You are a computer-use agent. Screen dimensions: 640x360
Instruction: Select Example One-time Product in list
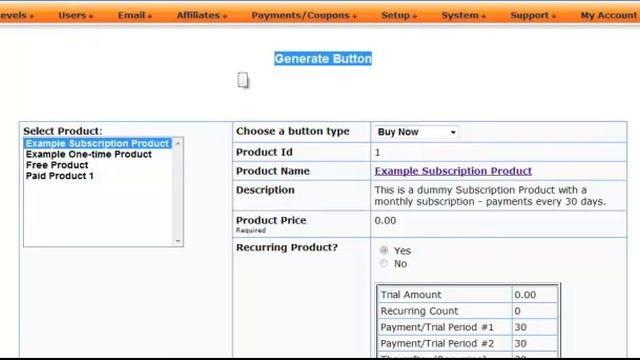click(89, 154)
